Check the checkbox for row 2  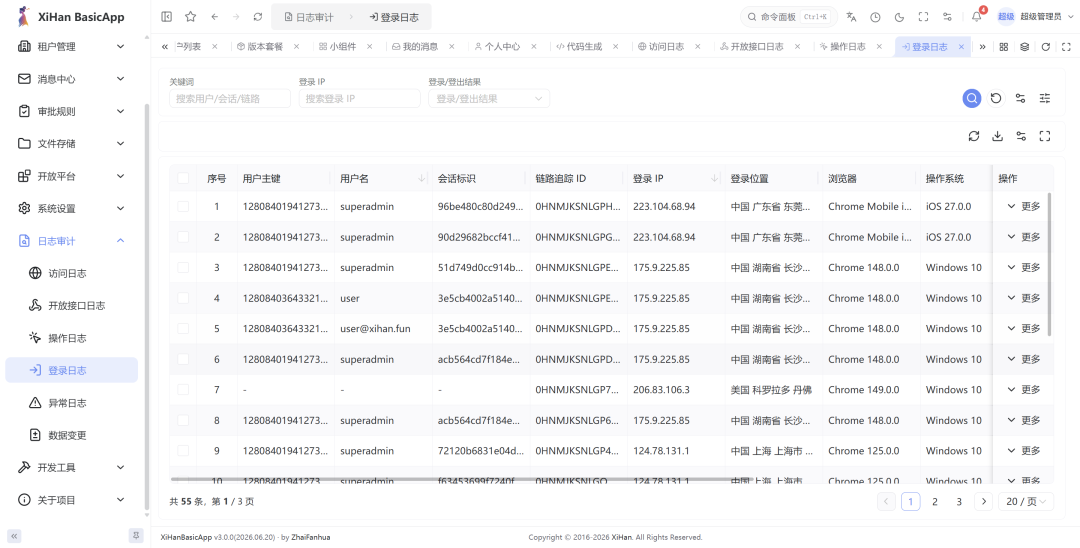point(183,237)
